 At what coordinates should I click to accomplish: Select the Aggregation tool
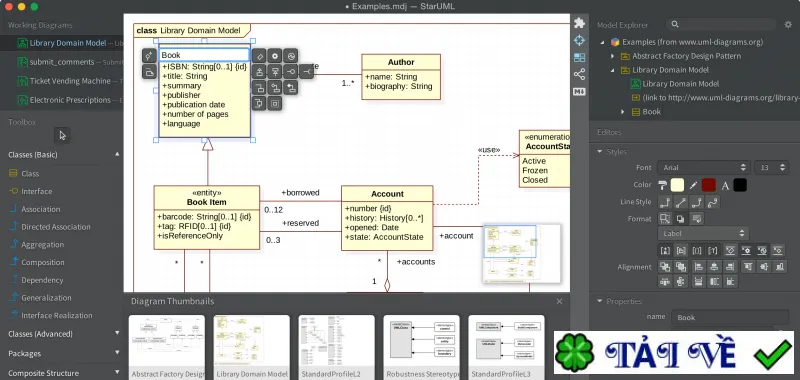pos(42,245)
